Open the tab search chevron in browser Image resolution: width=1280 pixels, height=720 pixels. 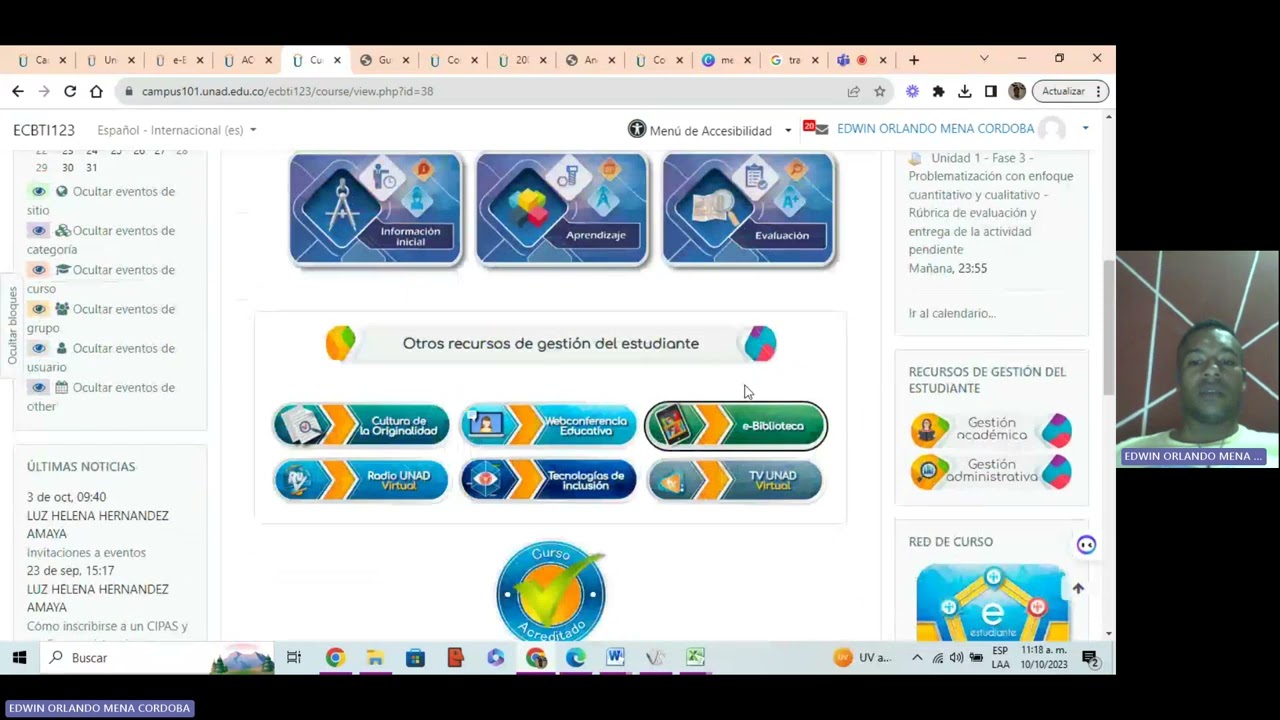point(984,59)
